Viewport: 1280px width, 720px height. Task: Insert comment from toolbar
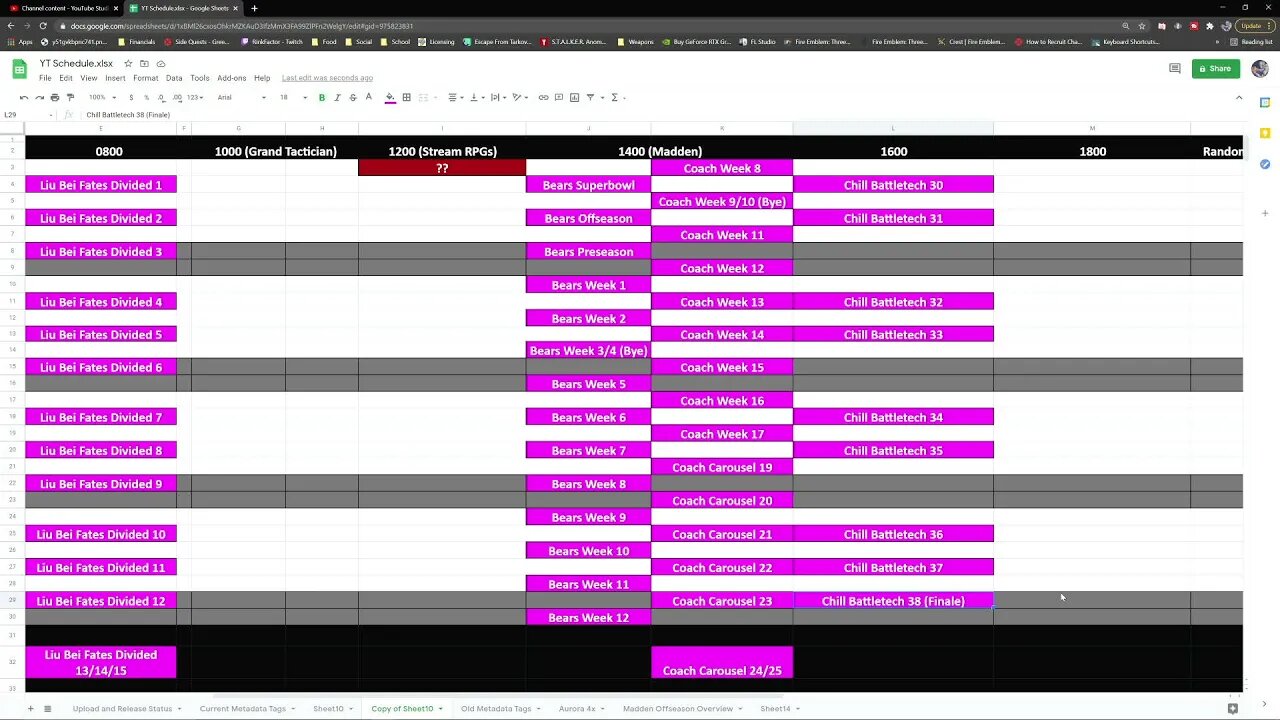point(559,97)
